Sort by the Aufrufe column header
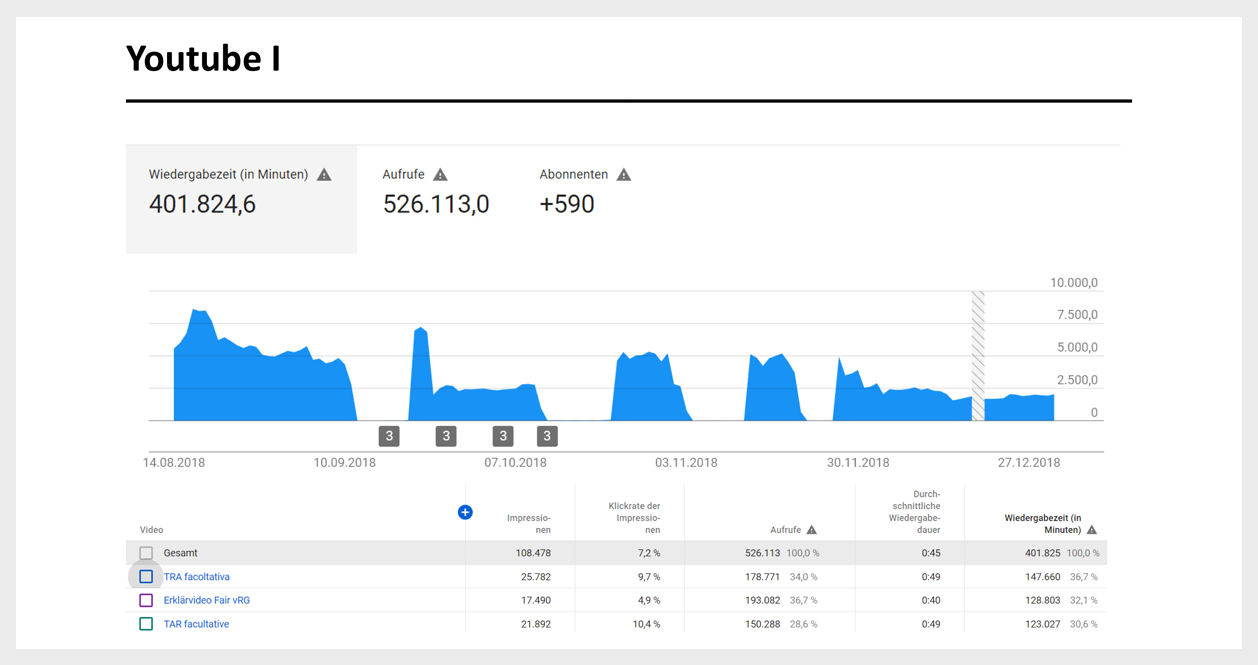1258x665 pixels. [785, 530]
